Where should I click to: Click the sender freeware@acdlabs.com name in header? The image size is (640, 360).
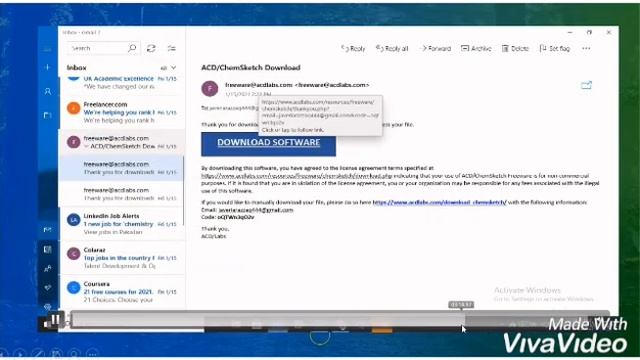[297, 85]
